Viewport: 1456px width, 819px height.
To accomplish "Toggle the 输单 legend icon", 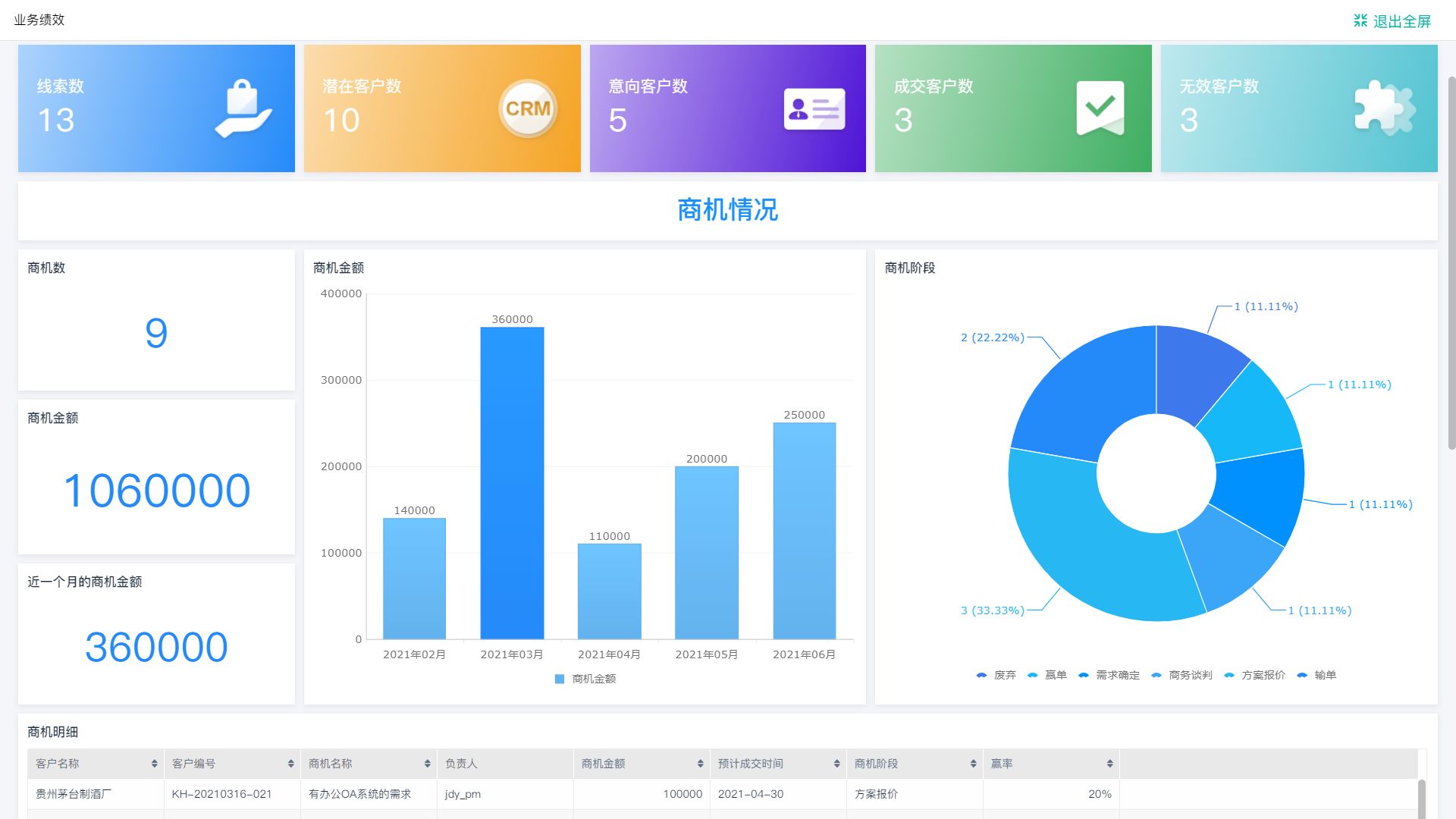I will (x=1302, y=675).
